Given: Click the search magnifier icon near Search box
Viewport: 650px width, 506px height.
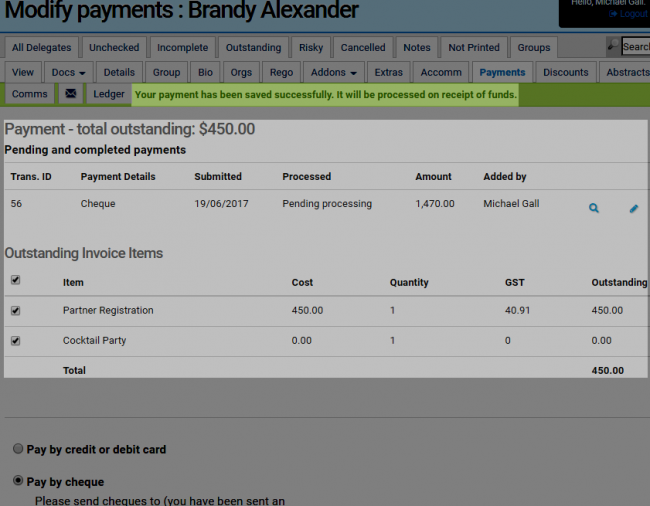Looking at the screenshot, I should pos(613,45).
